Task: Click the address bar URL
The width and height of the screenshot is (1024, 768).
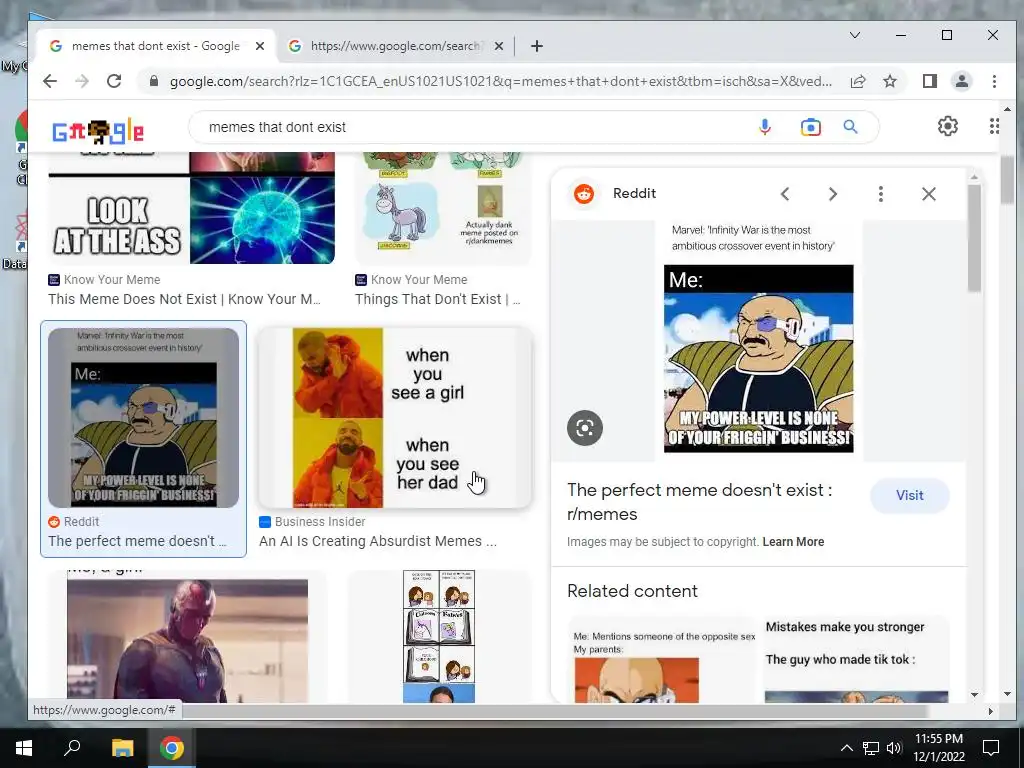Action: coord(500,81)
